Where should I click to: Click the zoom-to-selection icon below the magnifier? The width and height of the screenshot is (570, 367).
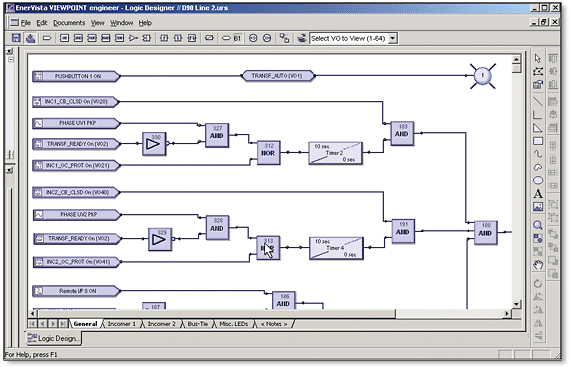pyautogui.click(x=538, y=238)
